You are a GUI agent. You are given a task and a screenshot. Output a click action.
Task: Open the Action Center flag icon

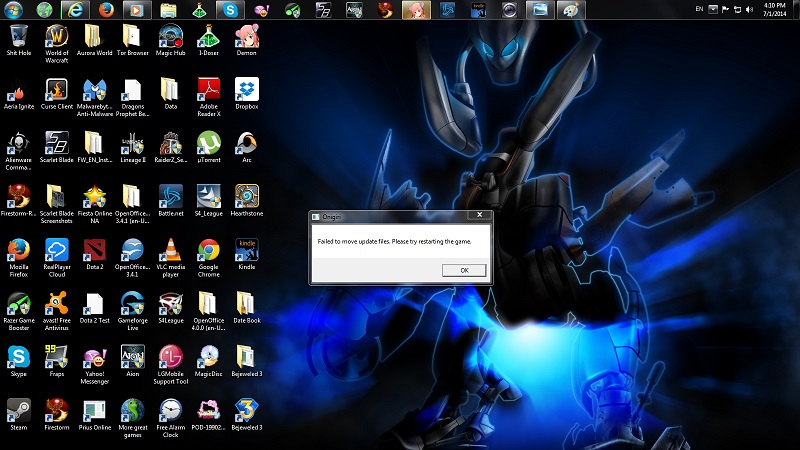click(x=725, y=9)
